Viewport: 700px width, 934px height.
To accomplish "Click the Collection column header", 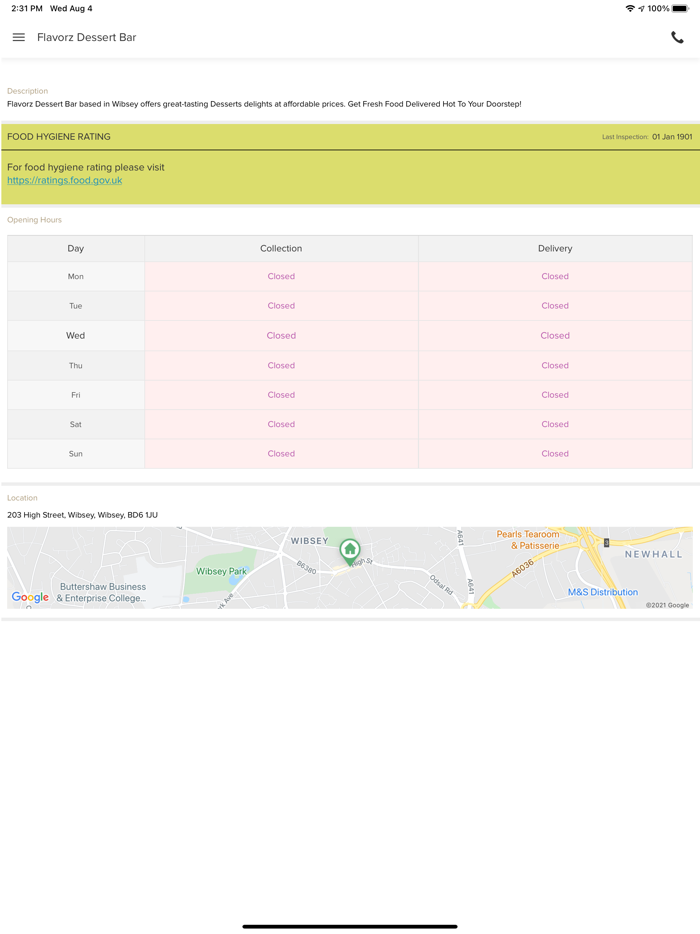I will tap(281, 248).
